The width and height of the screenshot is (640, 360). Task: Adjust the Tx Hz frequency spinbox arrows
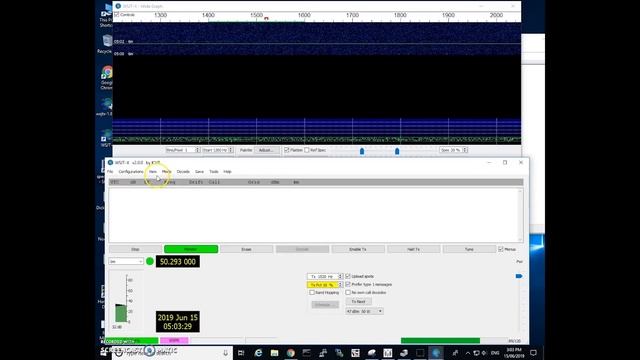click(x=340, y=276)
